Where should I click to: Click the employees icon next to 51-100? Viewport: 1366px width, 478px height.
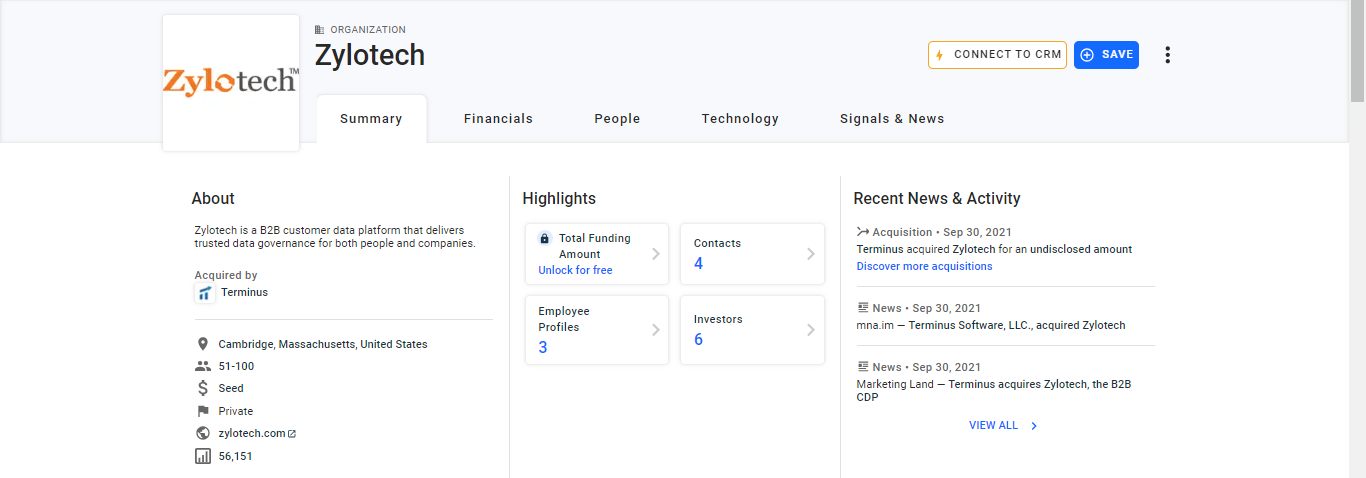(203, 367)
